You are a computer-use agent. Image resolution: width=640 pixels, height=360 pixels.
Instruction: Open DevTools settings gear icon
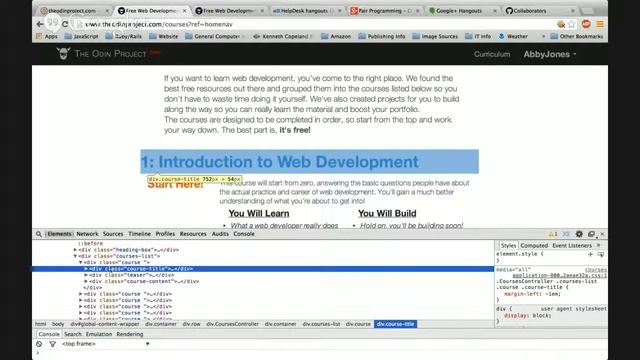click(579, 234)
